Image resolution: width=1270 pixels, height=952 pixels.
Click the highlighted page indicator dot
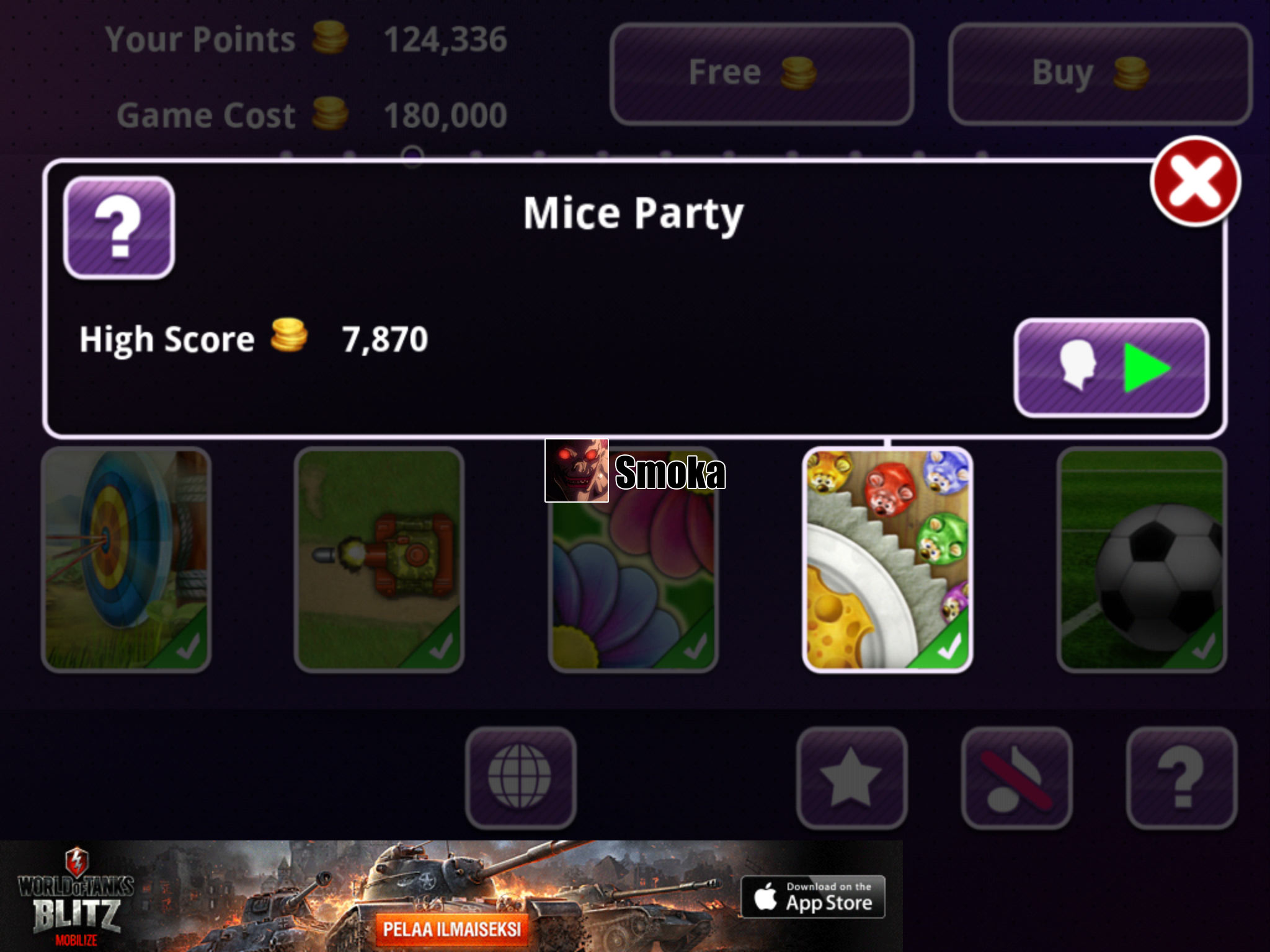(412, 156)
